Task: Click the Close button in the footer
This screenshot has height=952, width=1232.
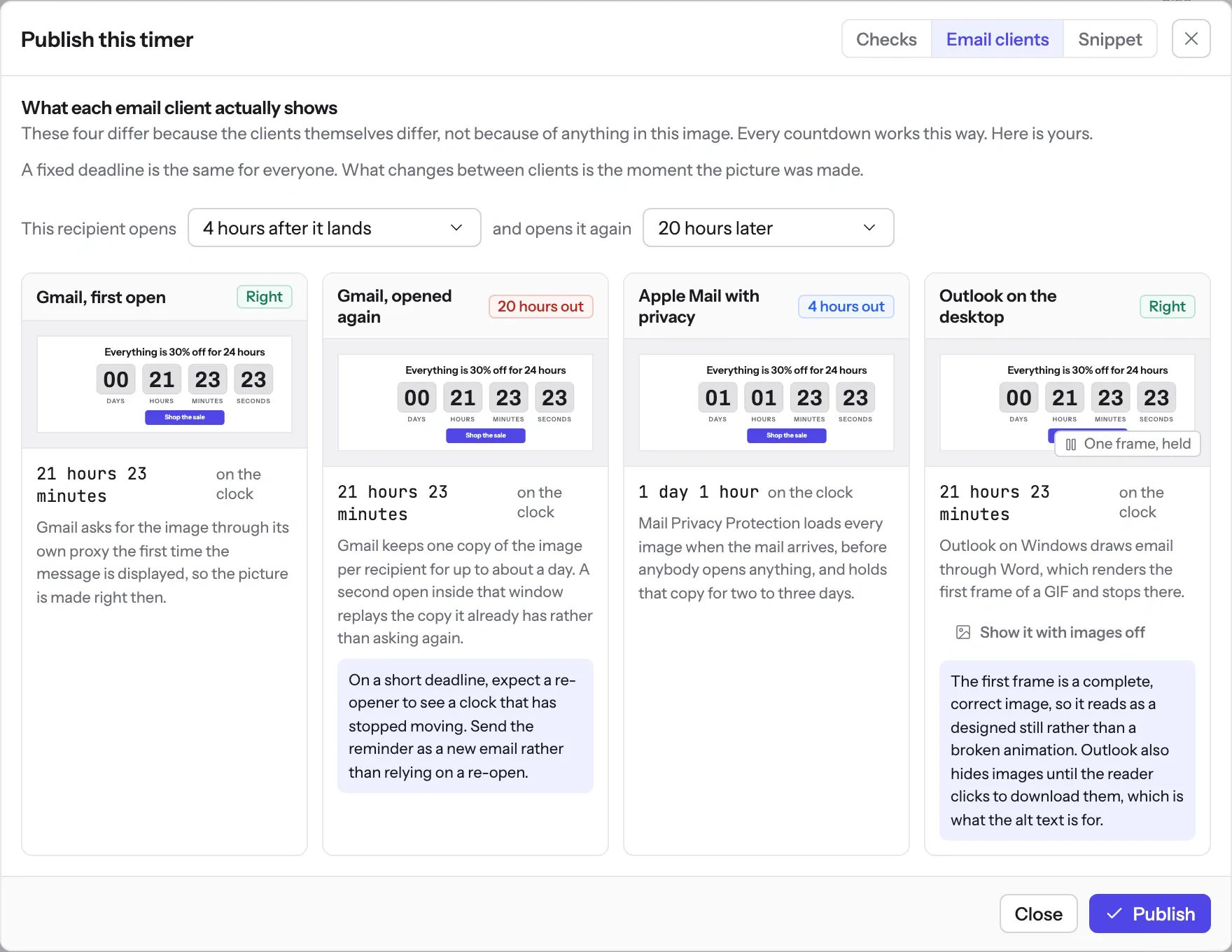Action: [x=1038, y=913]
